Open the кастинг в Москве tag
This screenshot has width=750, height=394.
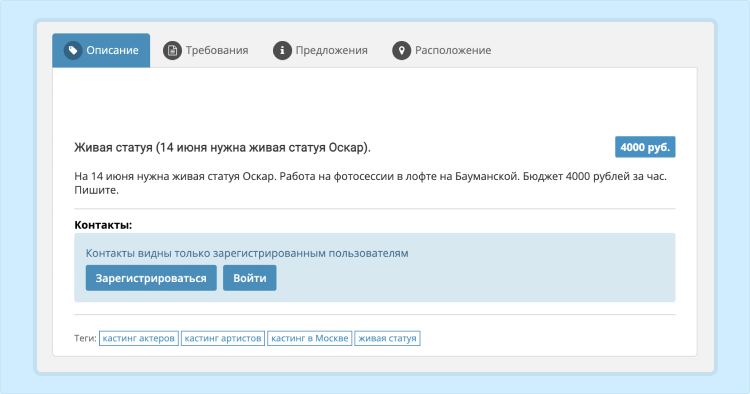point(309,338)
